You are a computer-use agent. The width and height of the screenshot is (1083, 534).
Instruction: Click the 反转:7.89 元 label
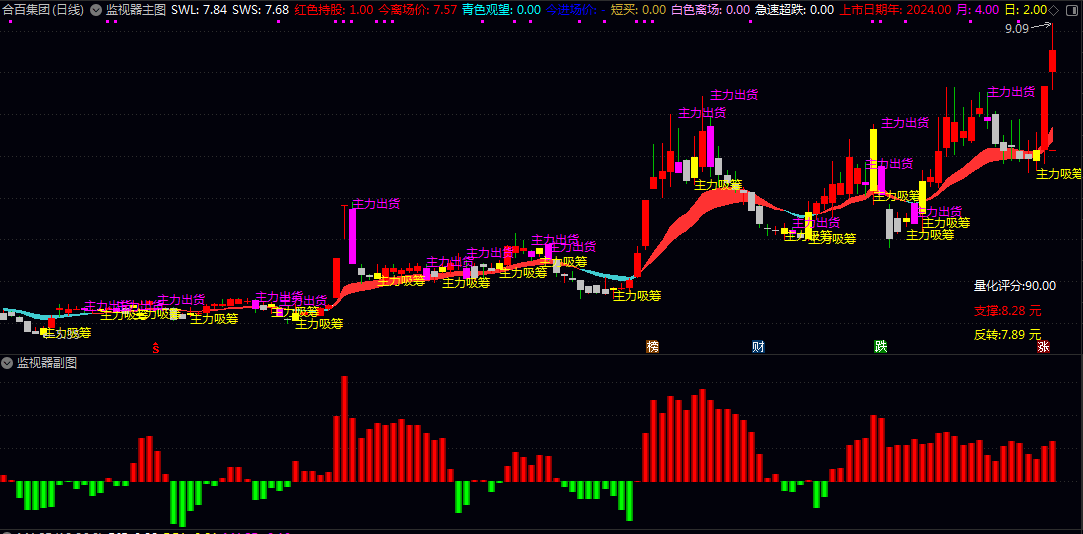click(x=1007, y=334)
